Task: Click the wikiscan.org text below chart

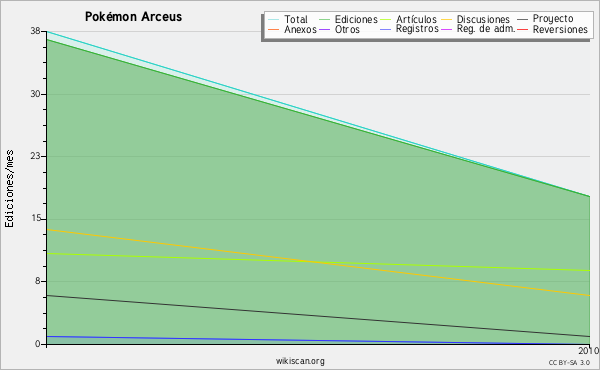Action: point(300,361)
